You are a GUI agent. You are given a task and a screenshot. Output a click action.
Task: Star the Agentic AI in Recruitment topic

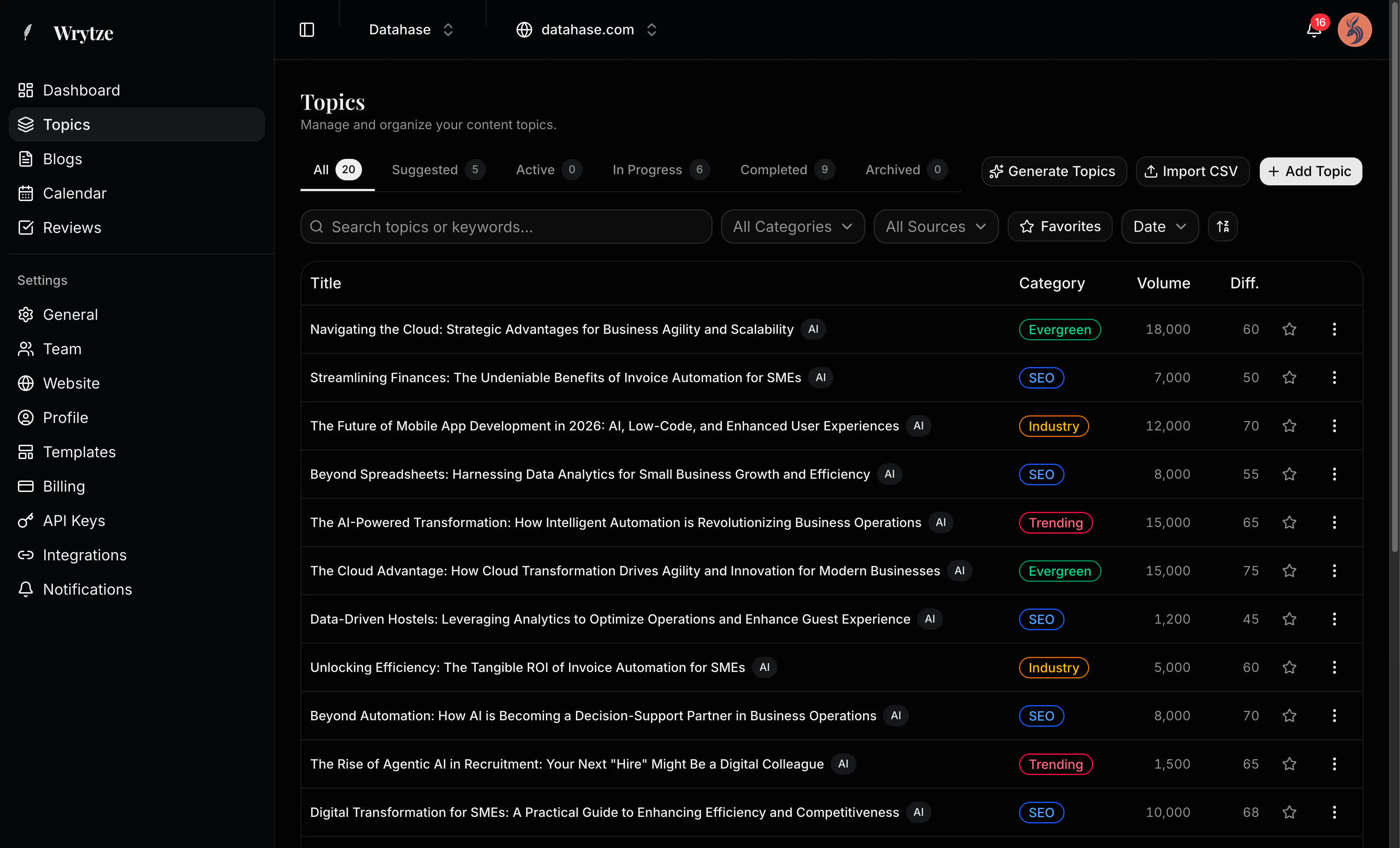pyautogui.click(x=1289, y=764)
